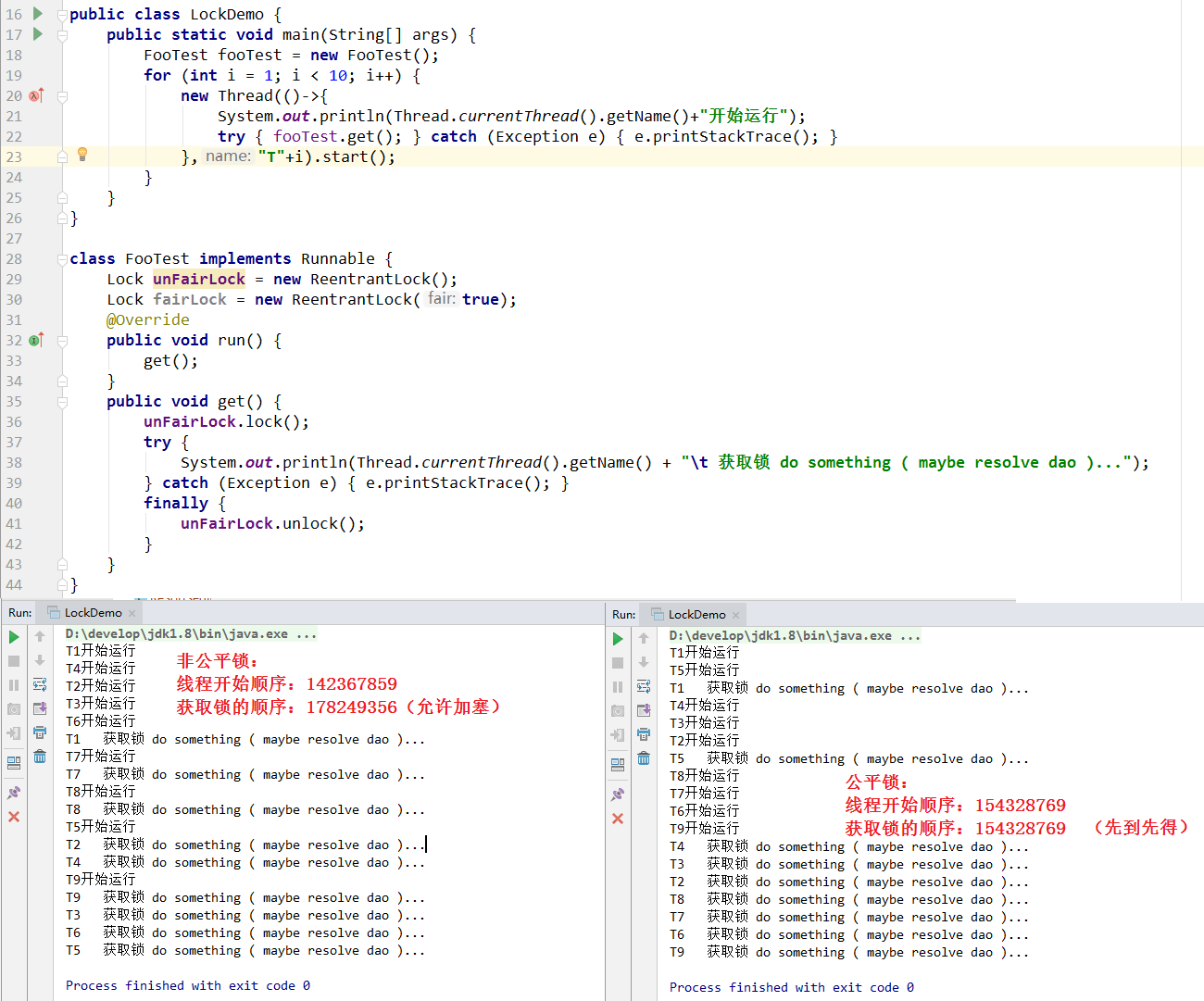Go down the stack trace in right Run panel
This screenshot has height=1001, width=1204.
click(644, 663)
